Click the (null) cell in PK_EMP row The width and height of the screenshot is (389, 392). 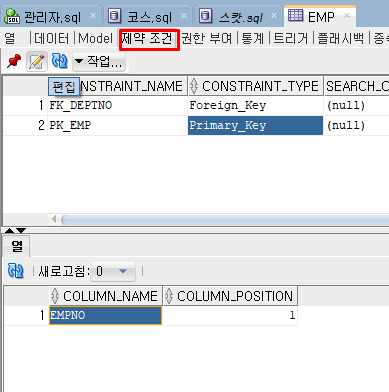pos(357,126)
